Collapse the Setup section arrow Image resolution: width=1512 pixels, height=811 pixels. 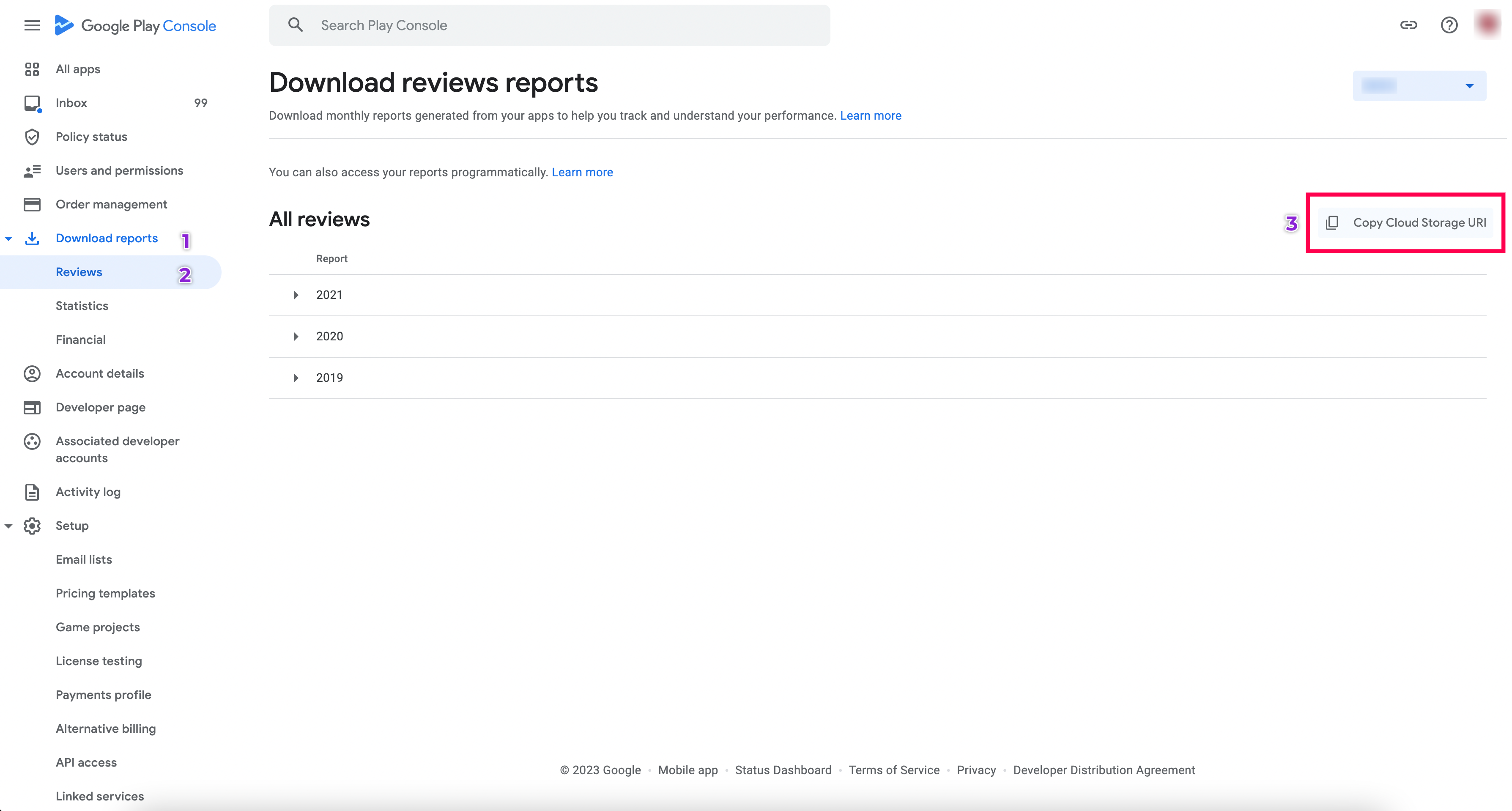(9, 526)
